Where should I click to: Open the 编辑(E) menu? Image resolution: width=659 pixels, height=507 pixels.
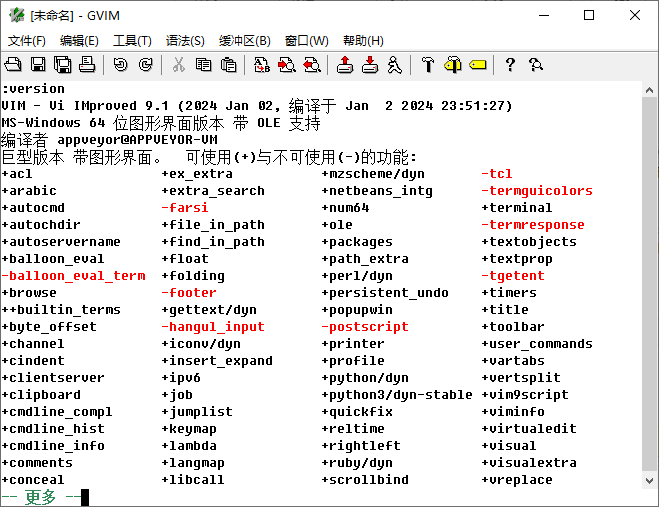tap(79, 41)
